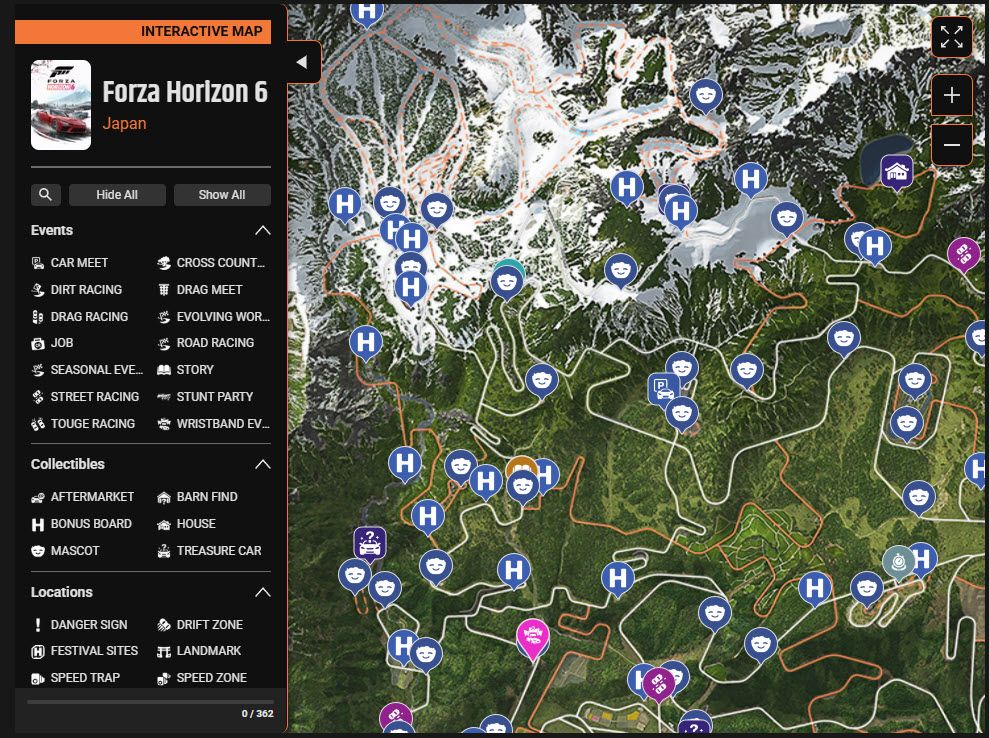The width and height of the screenshot is (989, 738).
Task: Select the parking car marker on map
Action: click(x=662, y=387)
